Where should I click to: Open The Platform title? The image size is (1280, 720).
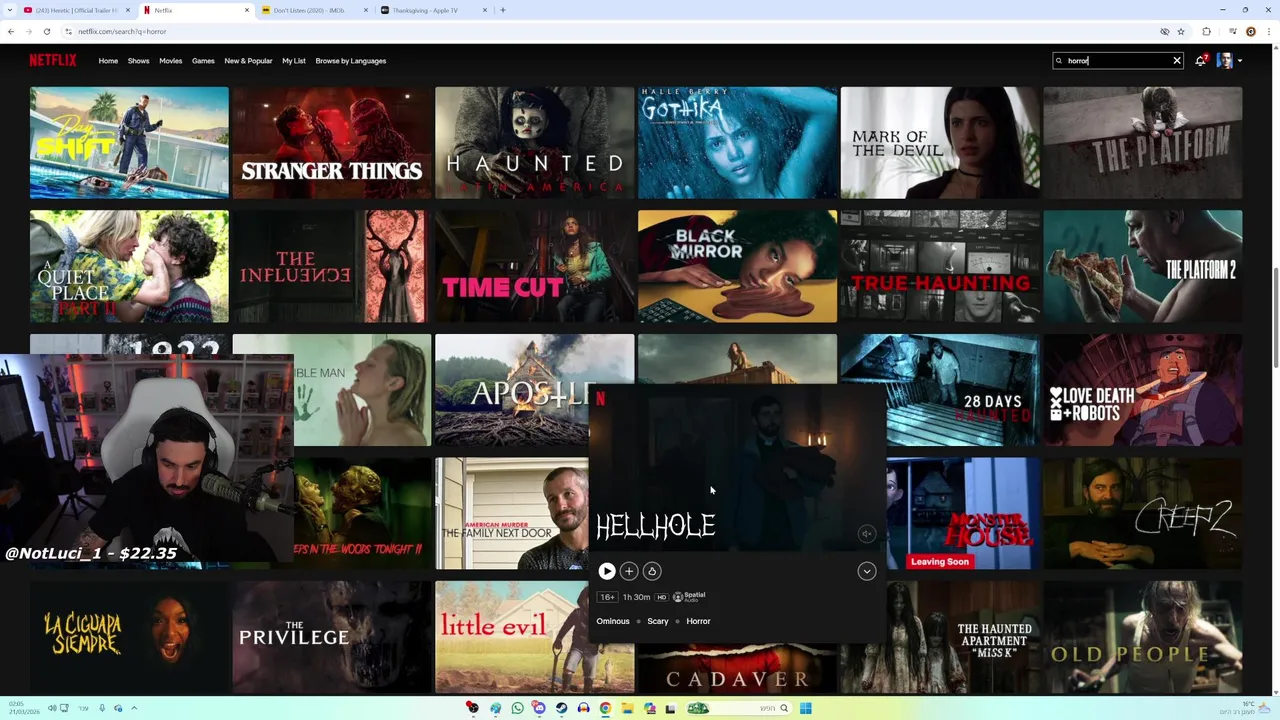pos(1143,142)
